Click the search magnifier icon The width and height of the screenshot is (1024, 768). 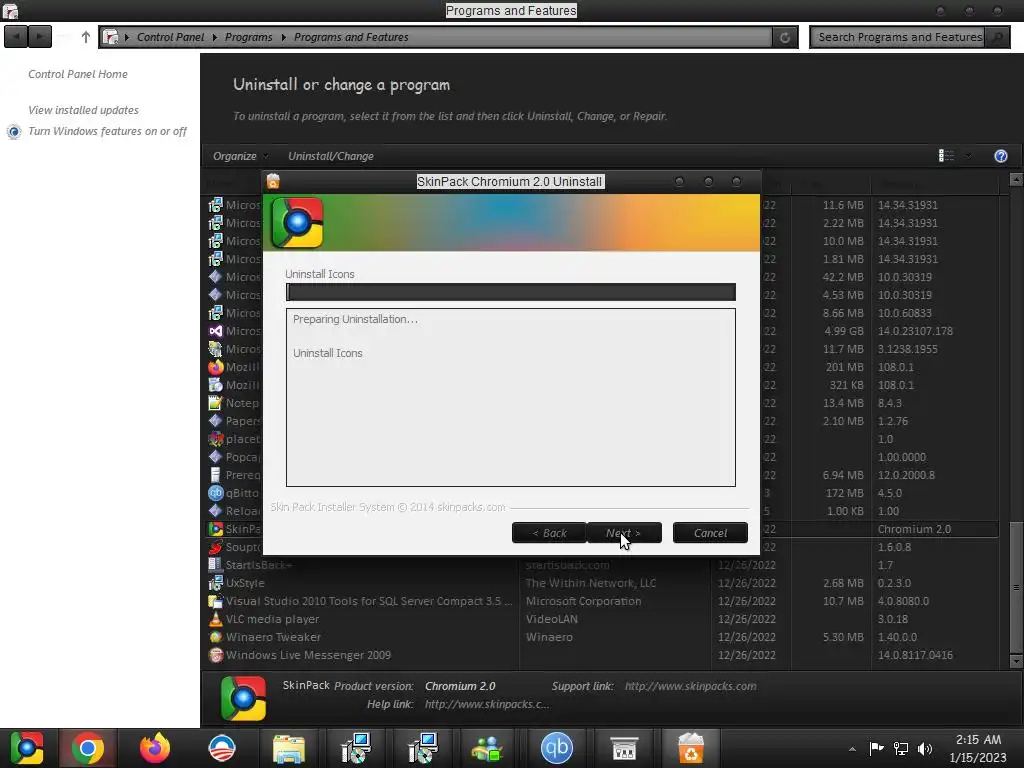click(997, 37)
